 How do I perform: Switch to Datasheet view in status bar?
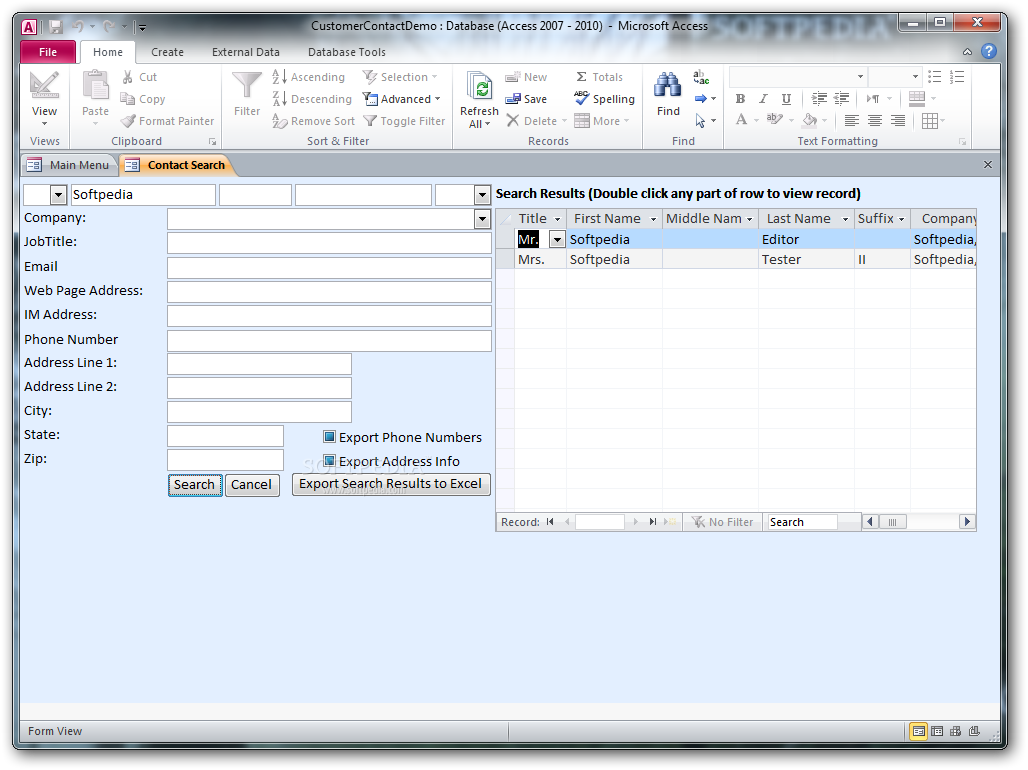coord(937,731)
